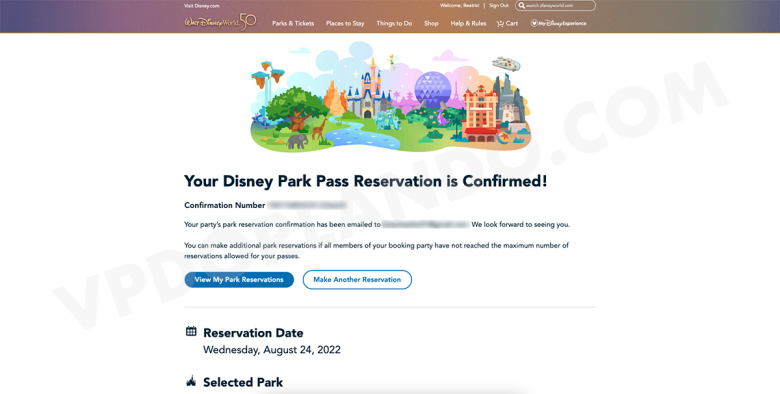Open the Parks & Tickets menu
The width and height of the screenshot is (780, 394).
pos(293,23)
